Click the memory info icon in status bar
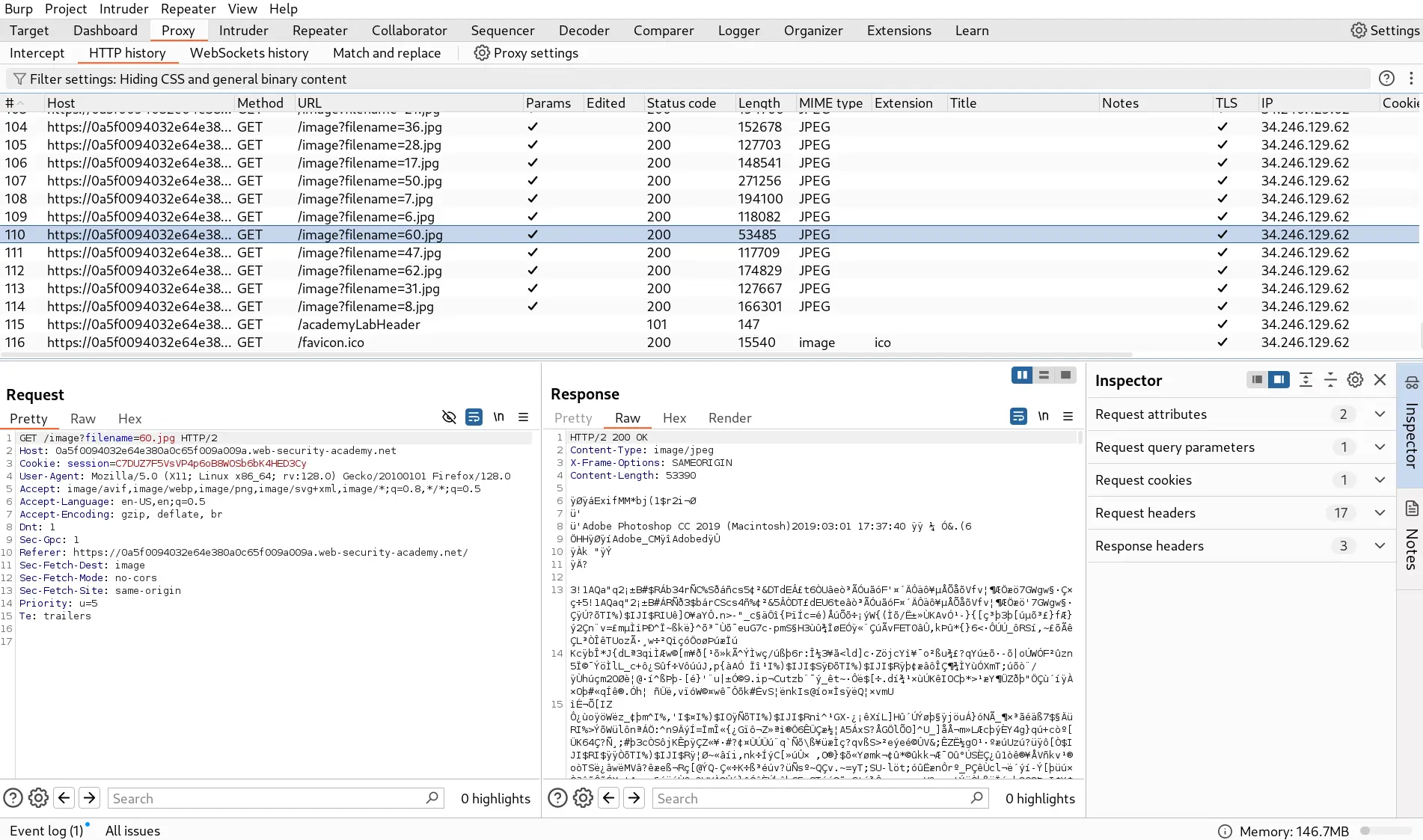This screenshot has width=1423, height=840. (x=1225, y=831)
